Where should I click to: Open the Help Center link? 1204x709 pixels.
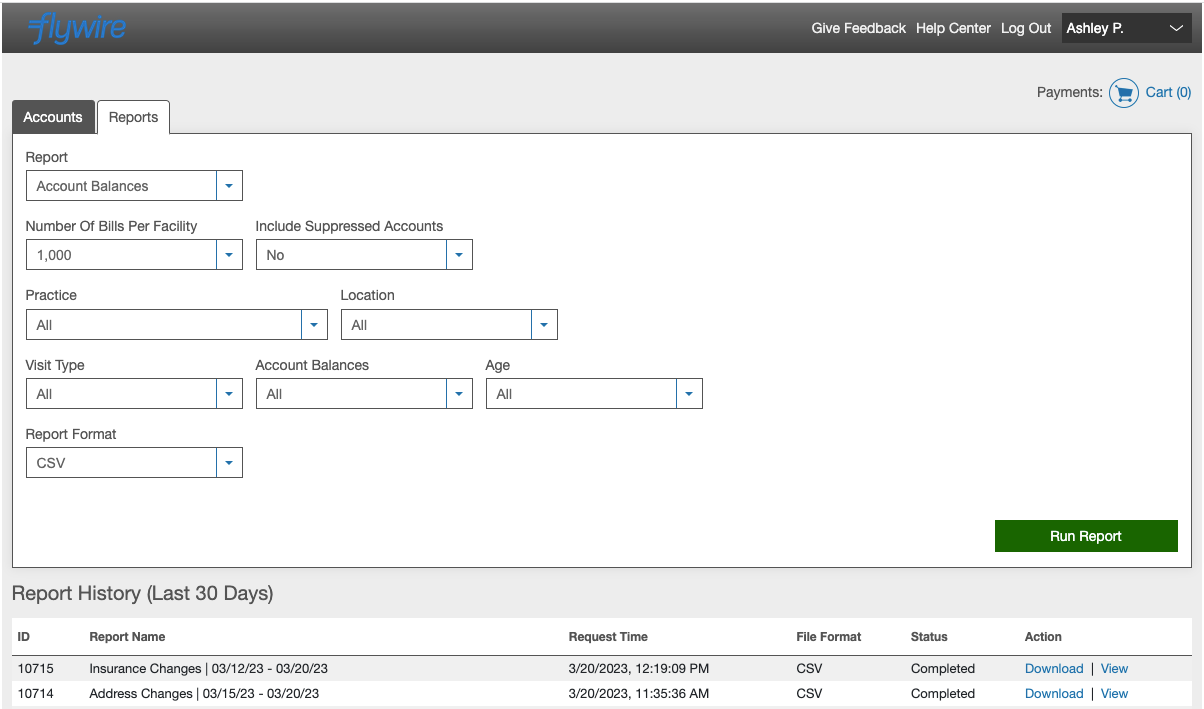[x=953, y=28]
